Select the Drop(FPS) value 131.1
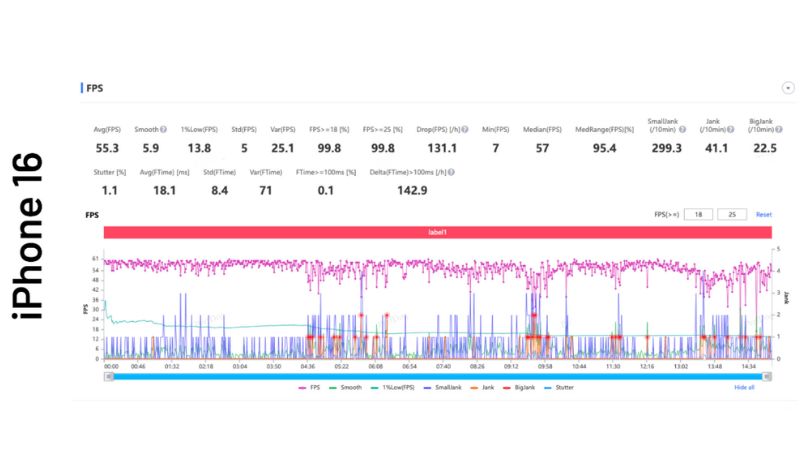800x450 pixels. tap(442, 148)
